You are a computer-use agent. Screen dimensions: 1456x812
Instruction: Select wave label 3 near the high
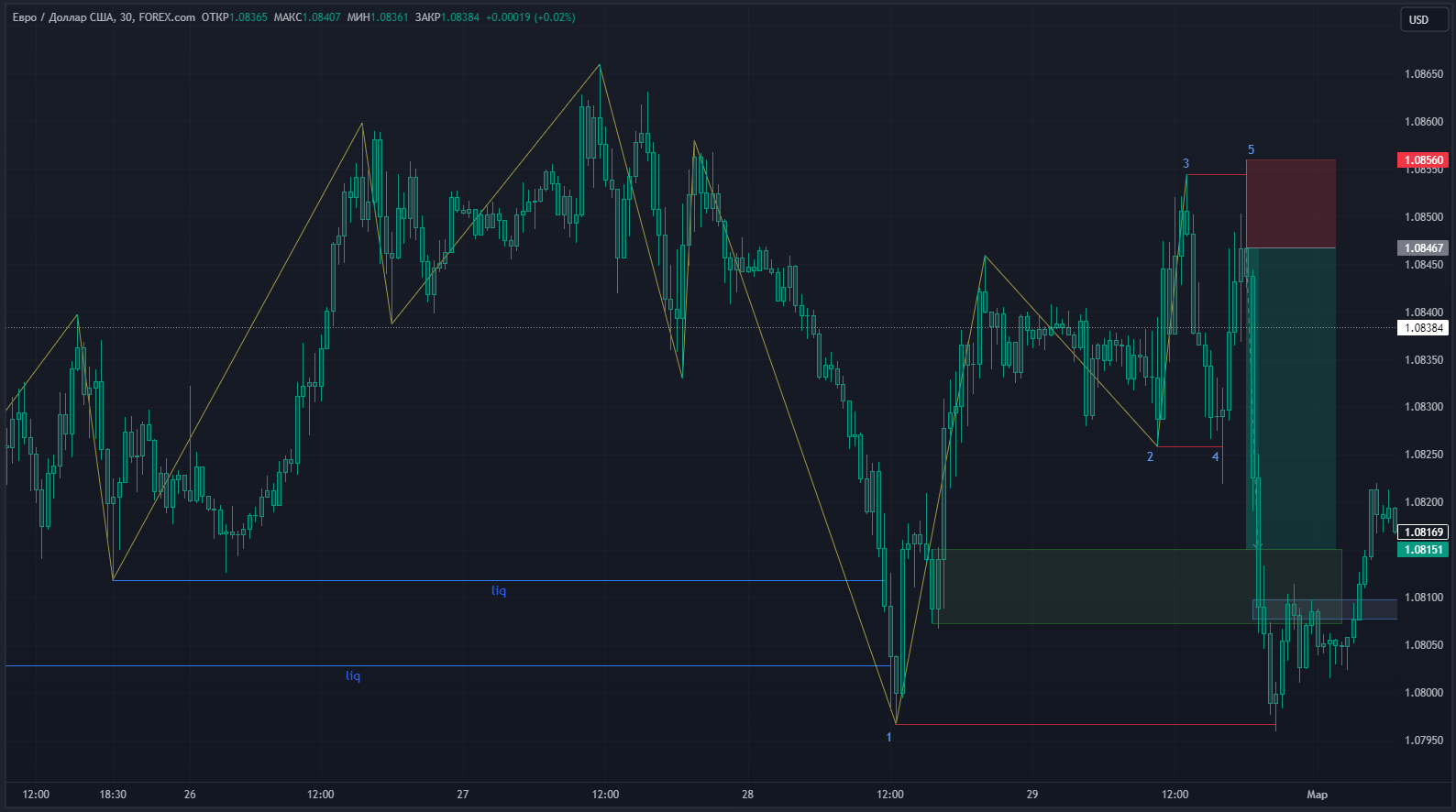(1186, 163)
